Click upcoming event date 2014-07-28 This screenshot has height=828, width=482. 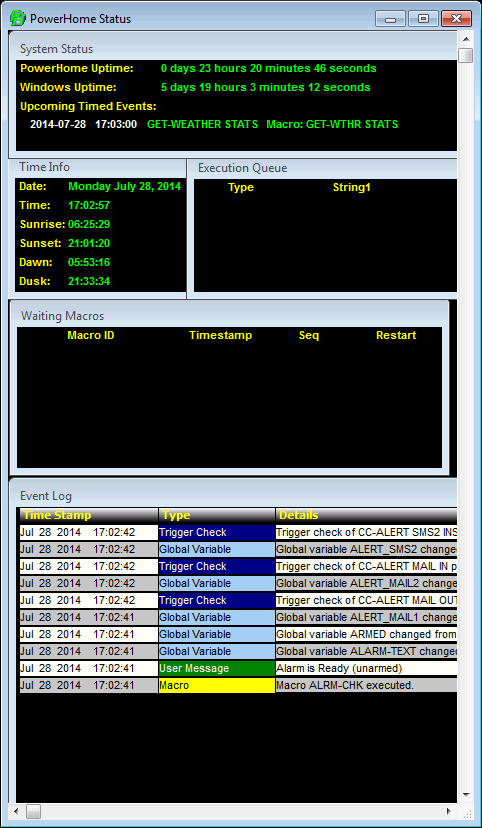(x=58, y=125)
